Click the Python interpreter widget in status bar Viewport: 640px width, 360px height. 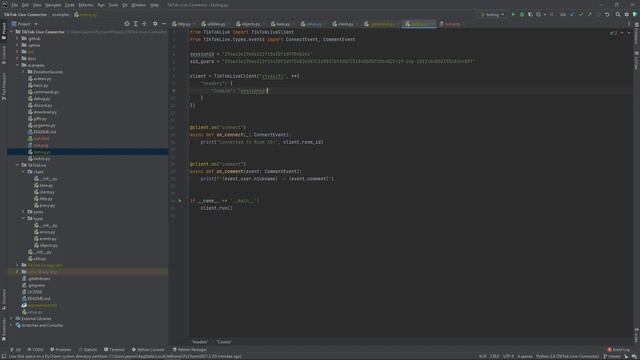(x=567, y=356)
